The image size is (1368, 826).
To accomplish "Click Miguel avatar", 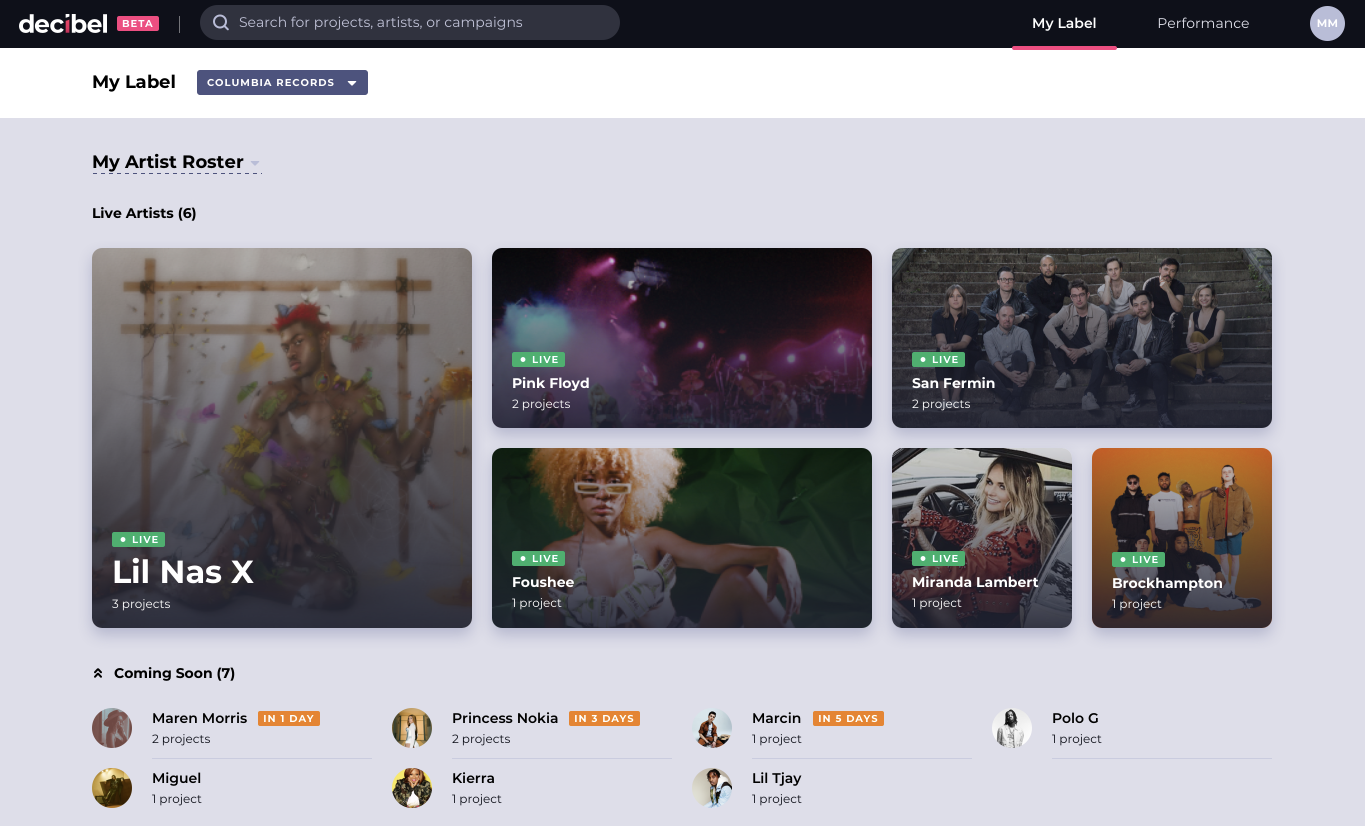I will point(112,788).
